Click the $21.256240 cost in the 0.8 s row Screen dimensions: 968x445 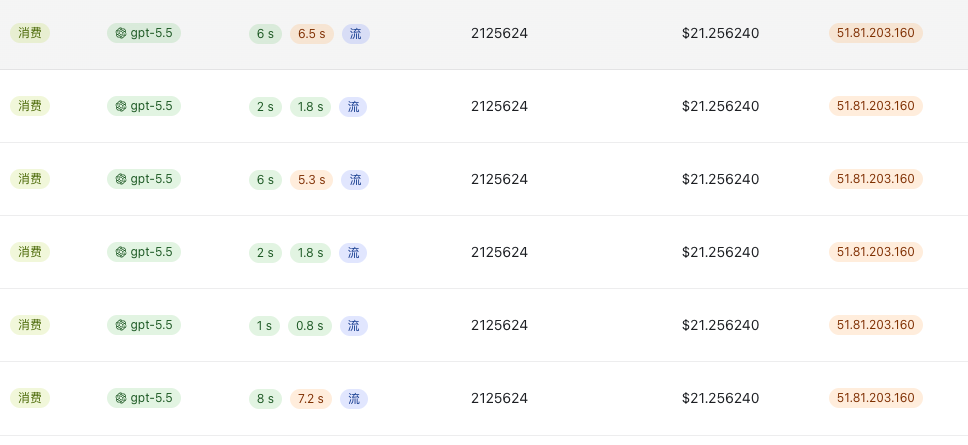click(720, 325)
